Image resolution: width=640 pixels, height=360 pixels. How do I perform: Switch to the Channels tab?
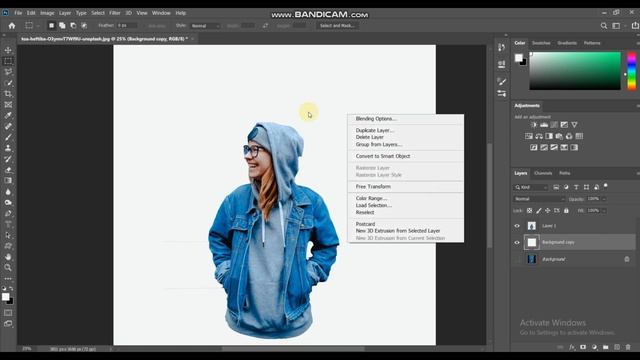coord(543,173)
